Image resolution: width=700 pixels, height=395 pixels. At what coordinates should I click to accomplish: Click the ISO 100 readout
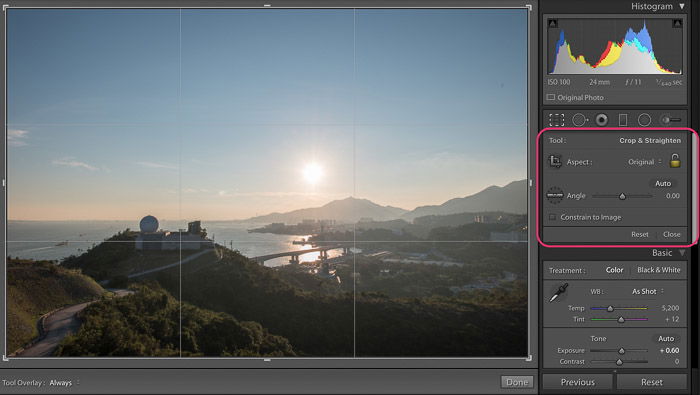tap(559, 82)
